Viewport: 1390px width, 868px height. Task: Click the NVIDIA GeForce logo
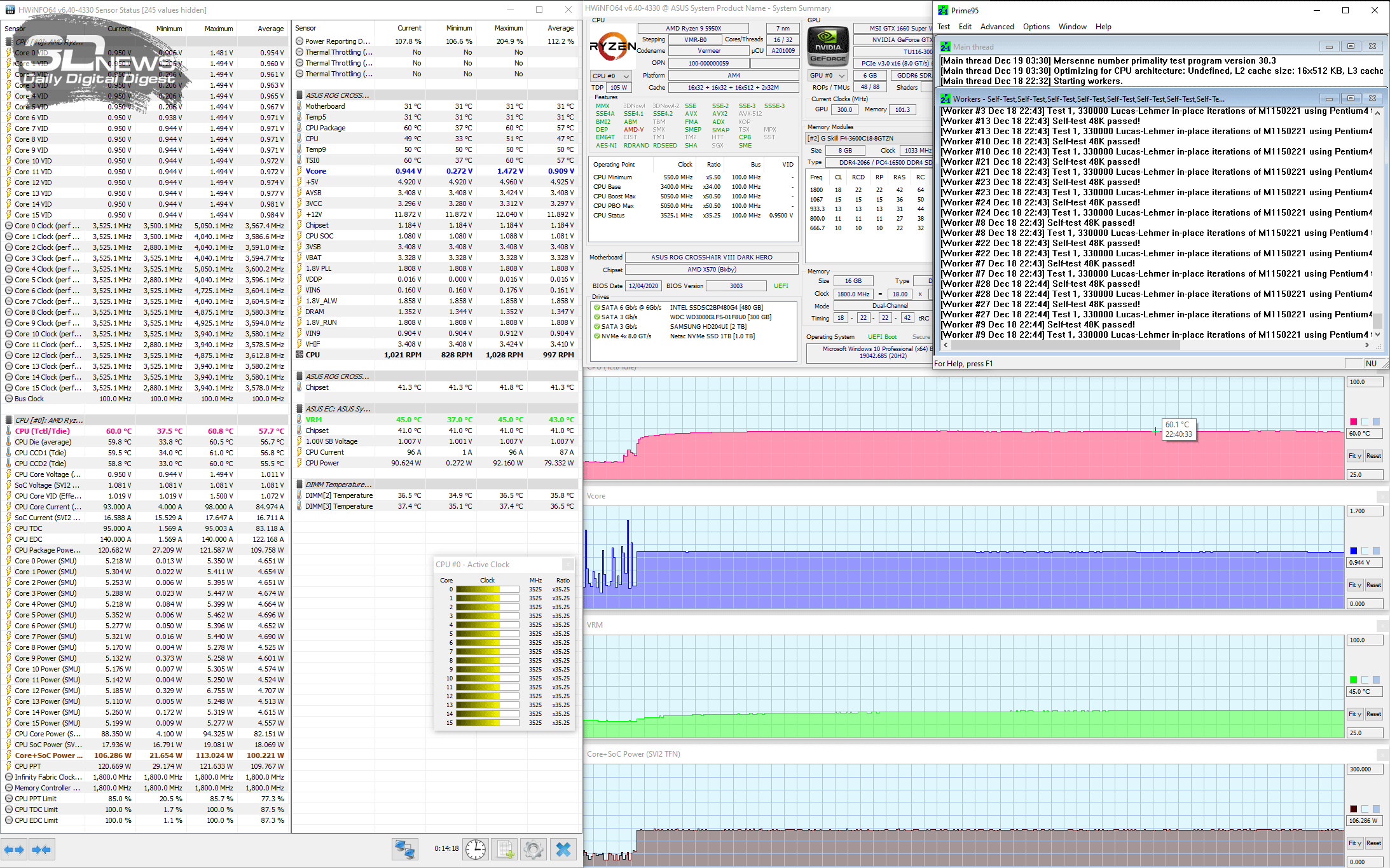tap(828, 46)
